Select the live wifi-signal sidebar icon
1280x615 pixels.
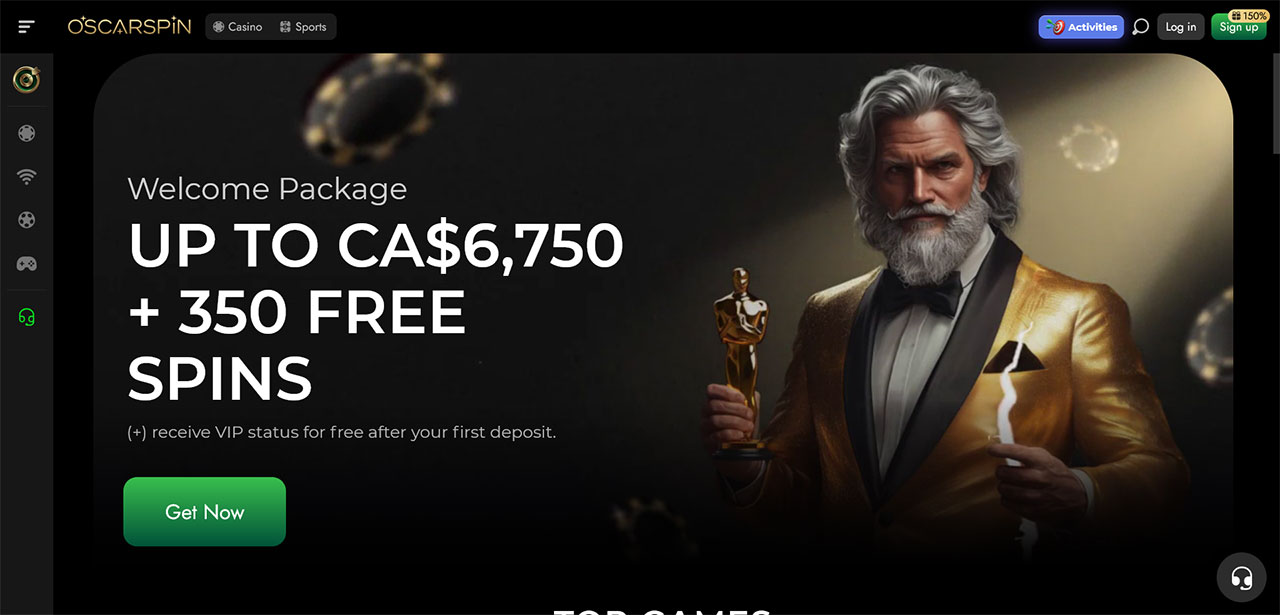(x=27, y=177)
